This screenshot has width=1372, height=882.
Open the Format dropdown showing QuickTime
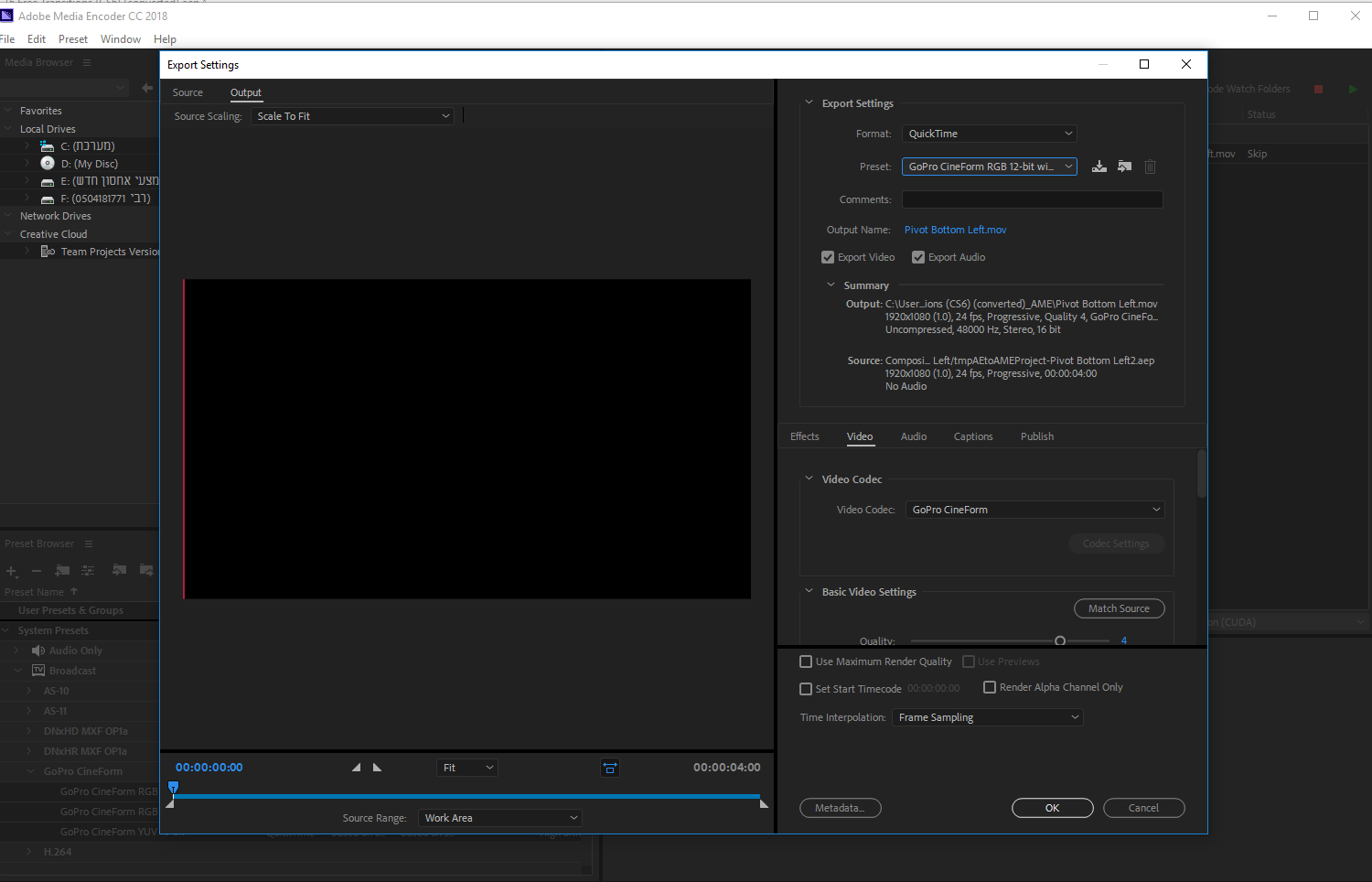click(x=990, y=134)
